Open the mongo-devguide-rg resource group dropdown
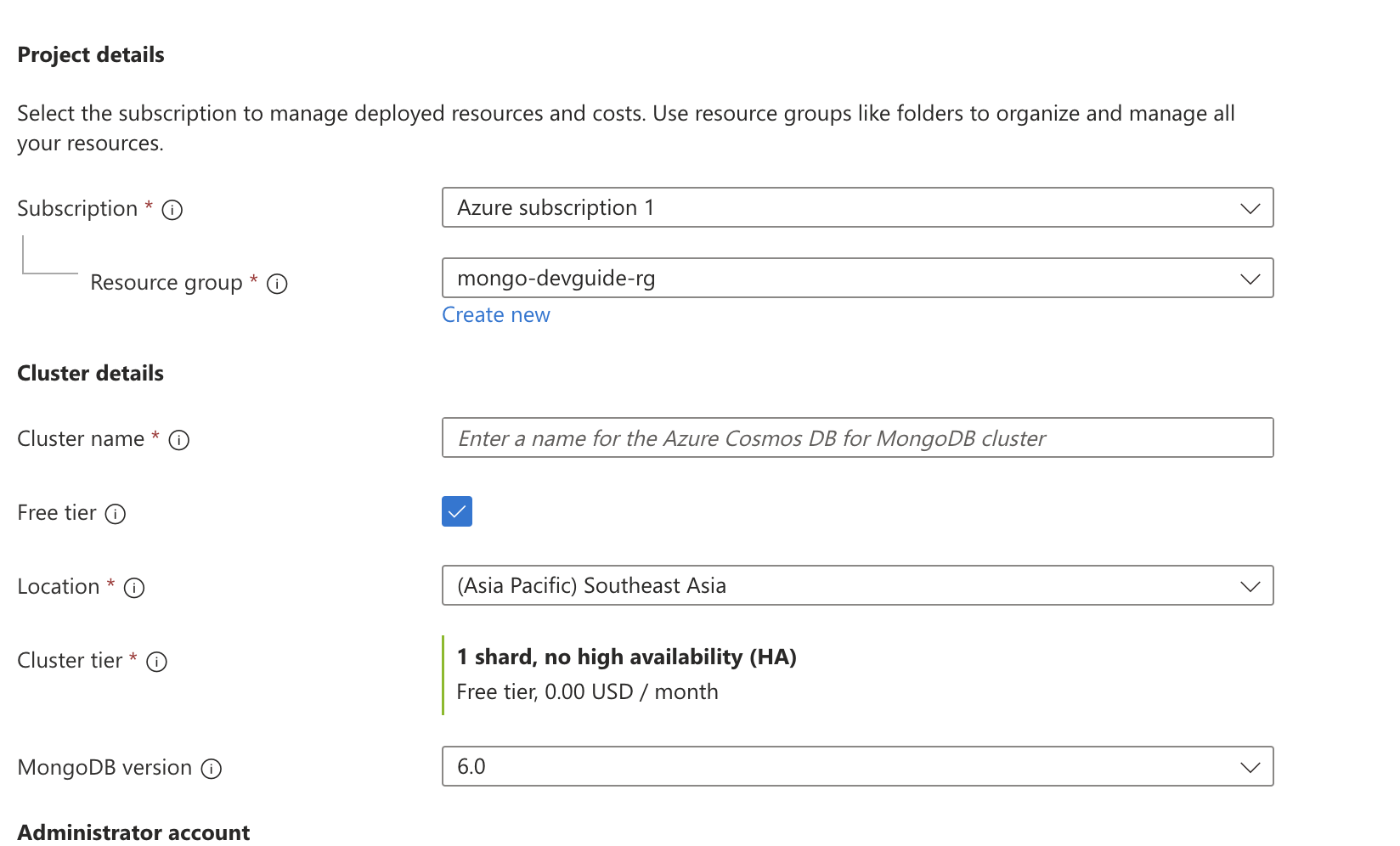Screen dimensions: 1400x846 coord(857,278)
